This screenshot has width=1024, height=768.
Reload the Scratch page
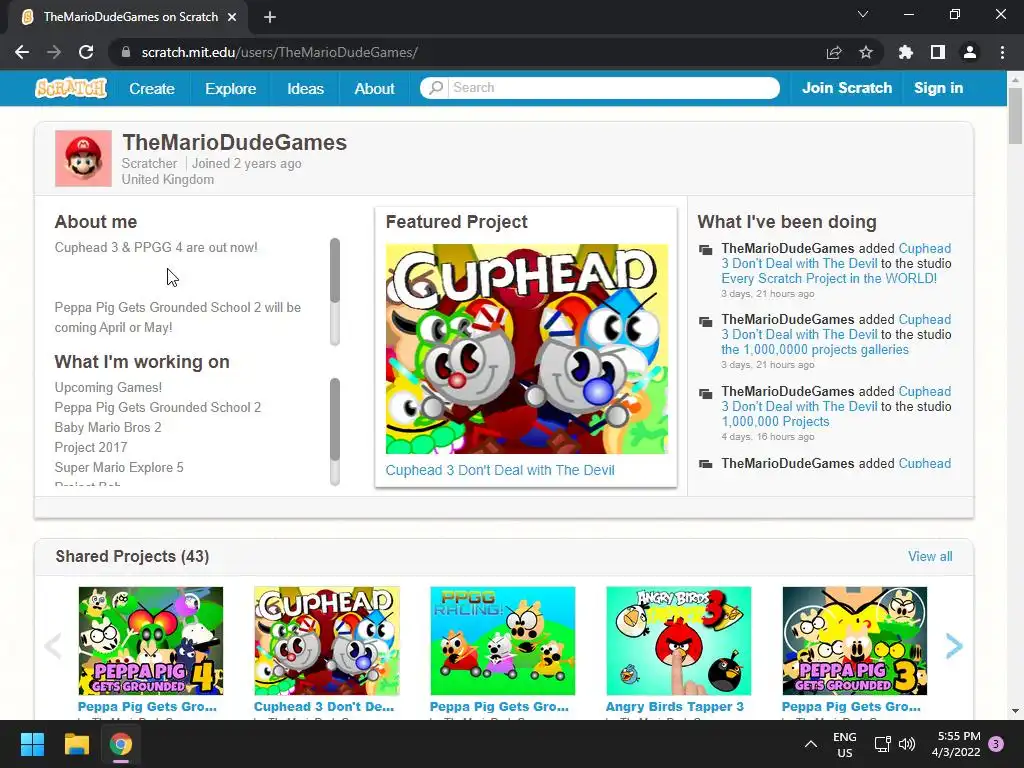pos(86,52)
